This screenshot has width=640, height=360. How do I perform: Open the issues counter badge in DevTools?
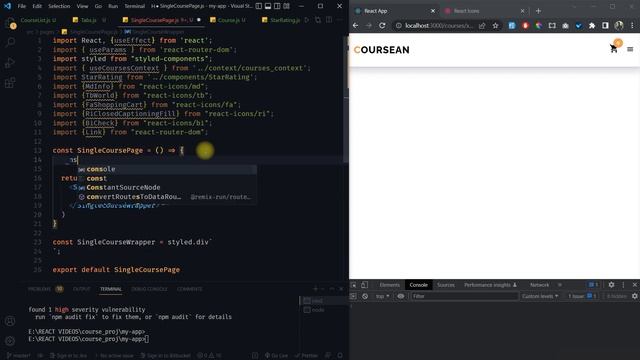click(593, 285)
